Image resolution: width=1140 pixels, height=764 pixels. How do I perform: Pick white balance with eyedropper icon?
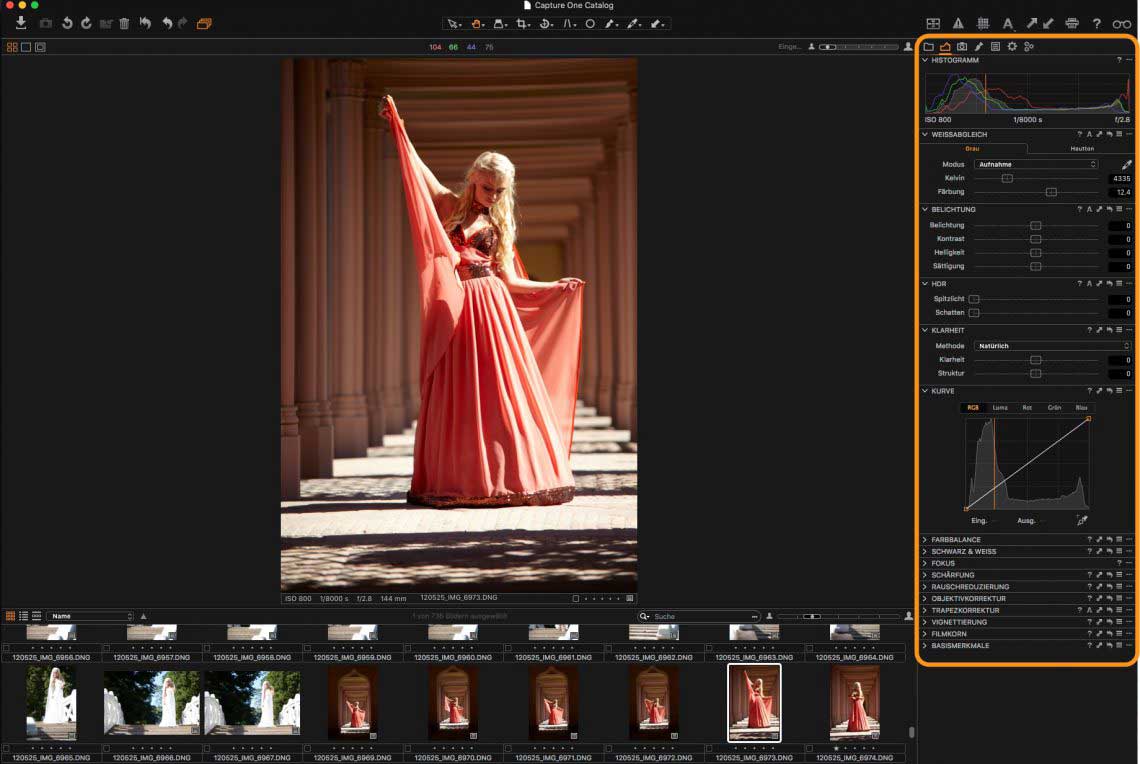(x=1126, y=164)
